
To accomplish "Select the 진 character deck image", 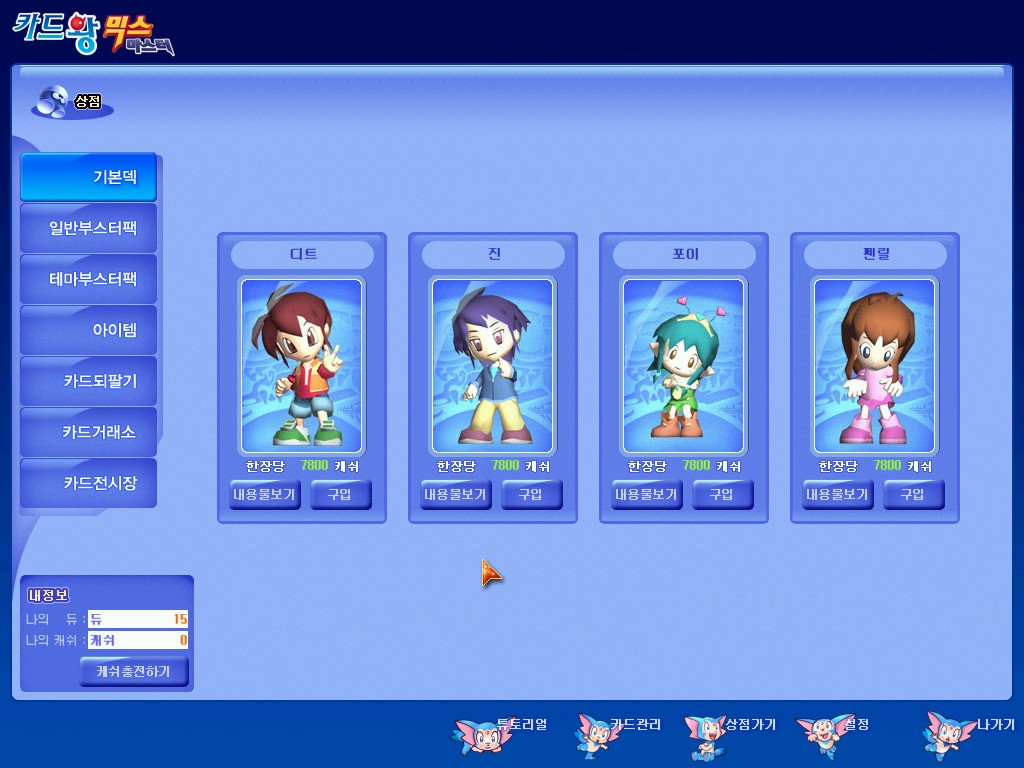I will tap(492, 366).
